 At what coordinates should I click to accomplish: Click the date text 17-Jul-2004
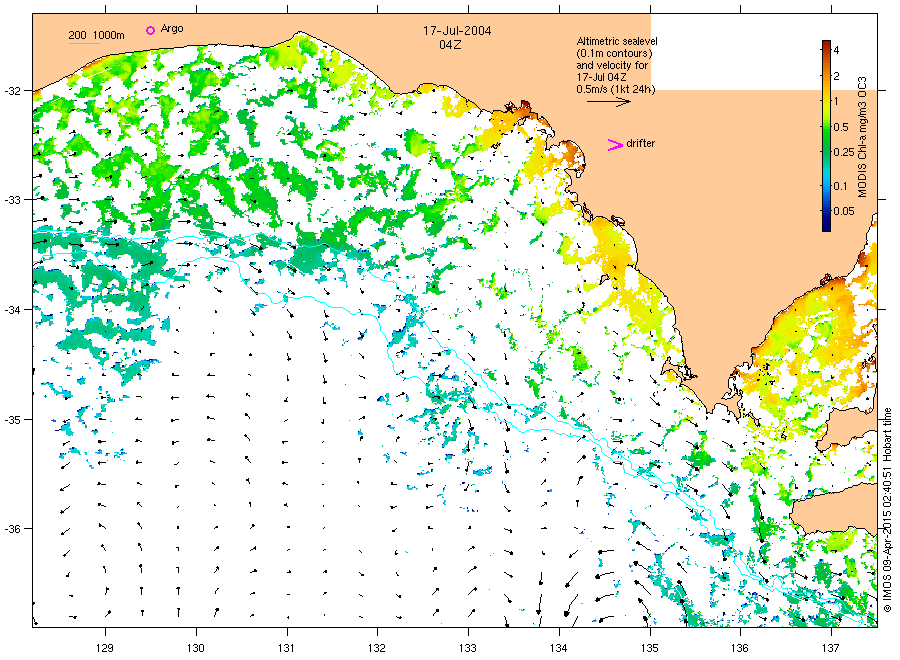click(457, 31)
